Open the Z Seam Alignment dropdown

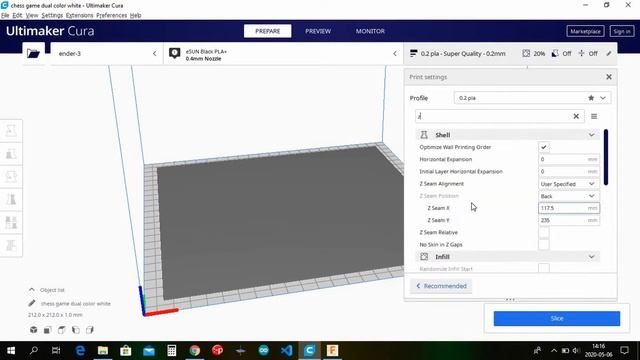coord(569,184)
